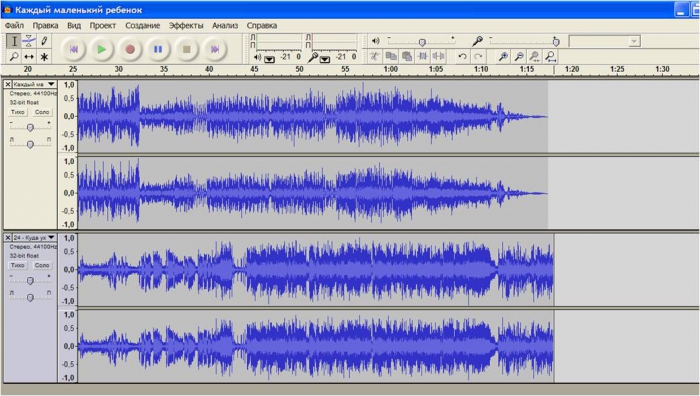Select the Envelope tool
The height and width of the screenshot is (396, 700).
[x=29, y=41]
